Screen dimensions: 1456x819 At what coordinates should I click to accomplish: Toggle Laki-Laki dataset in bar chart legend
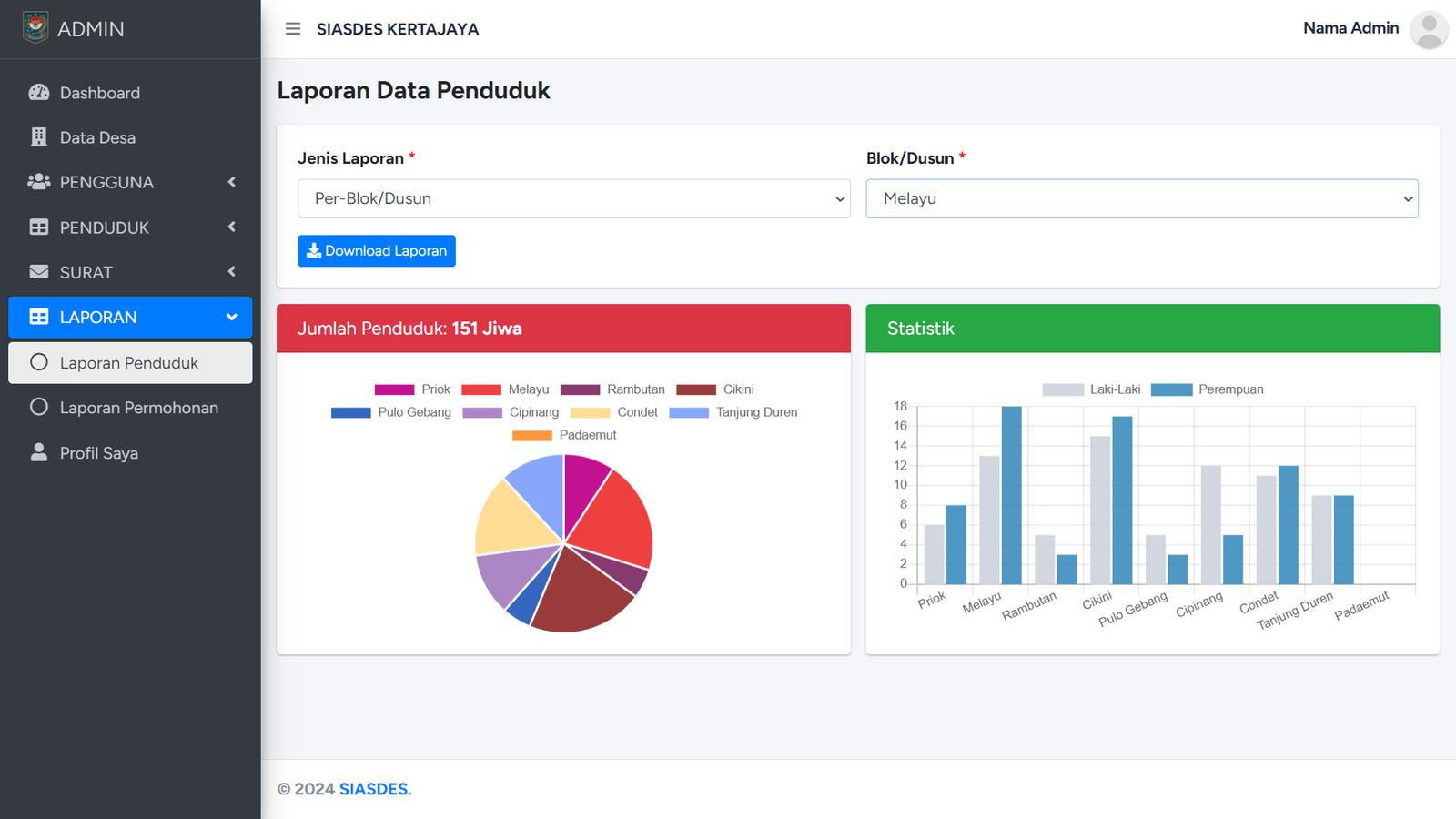(x=1091, y=389)
